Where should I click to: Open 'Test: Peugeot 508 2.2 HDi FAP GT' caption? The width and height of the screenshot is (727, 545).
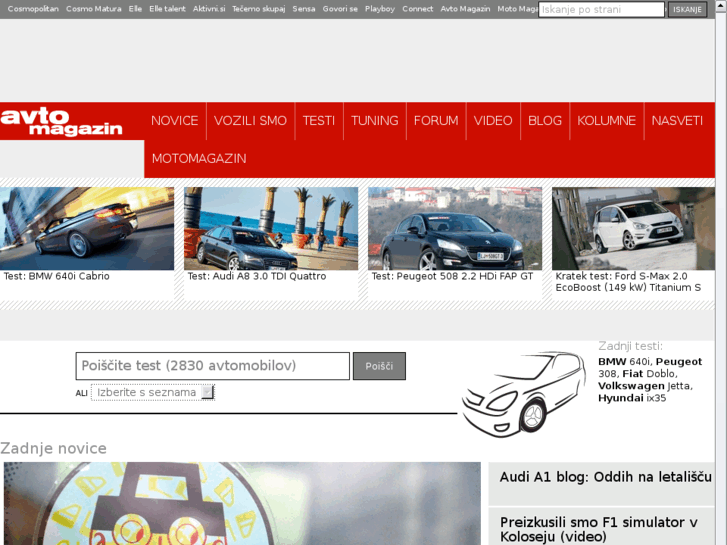pos(453,276)
